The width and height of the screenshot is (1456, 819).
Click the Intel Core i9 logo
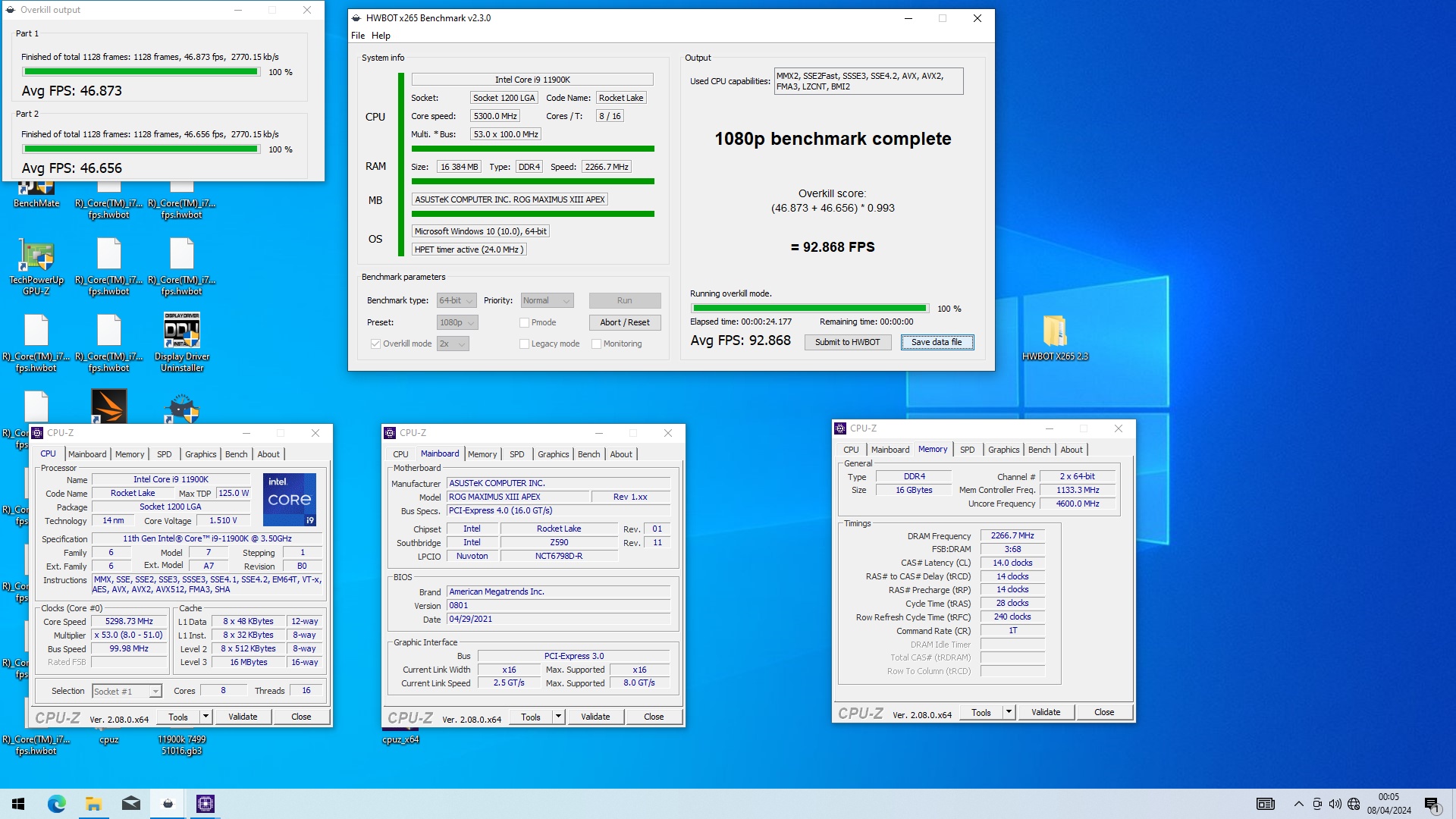(x=290, y=500)
